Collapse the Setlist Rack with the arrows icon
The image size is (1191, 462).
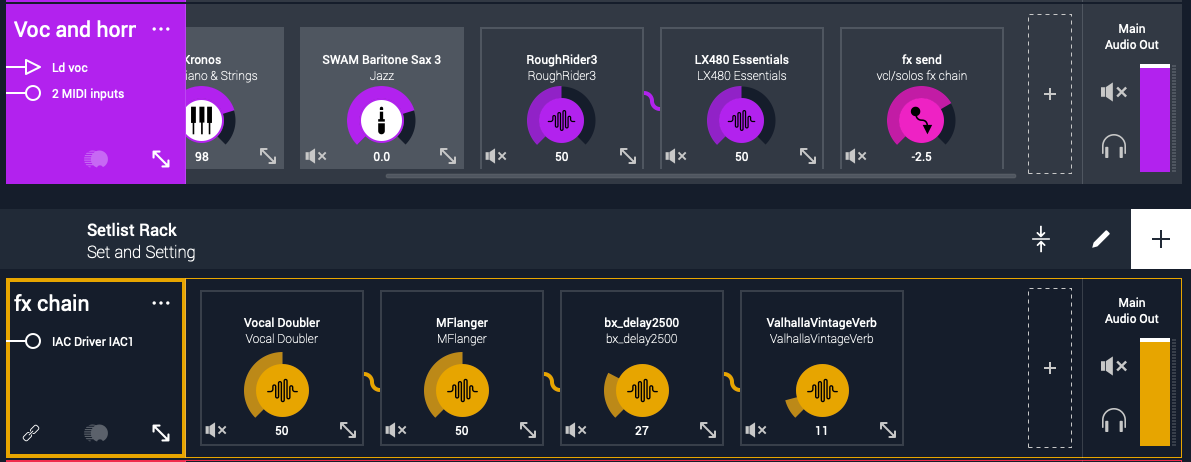point(1041,239)
